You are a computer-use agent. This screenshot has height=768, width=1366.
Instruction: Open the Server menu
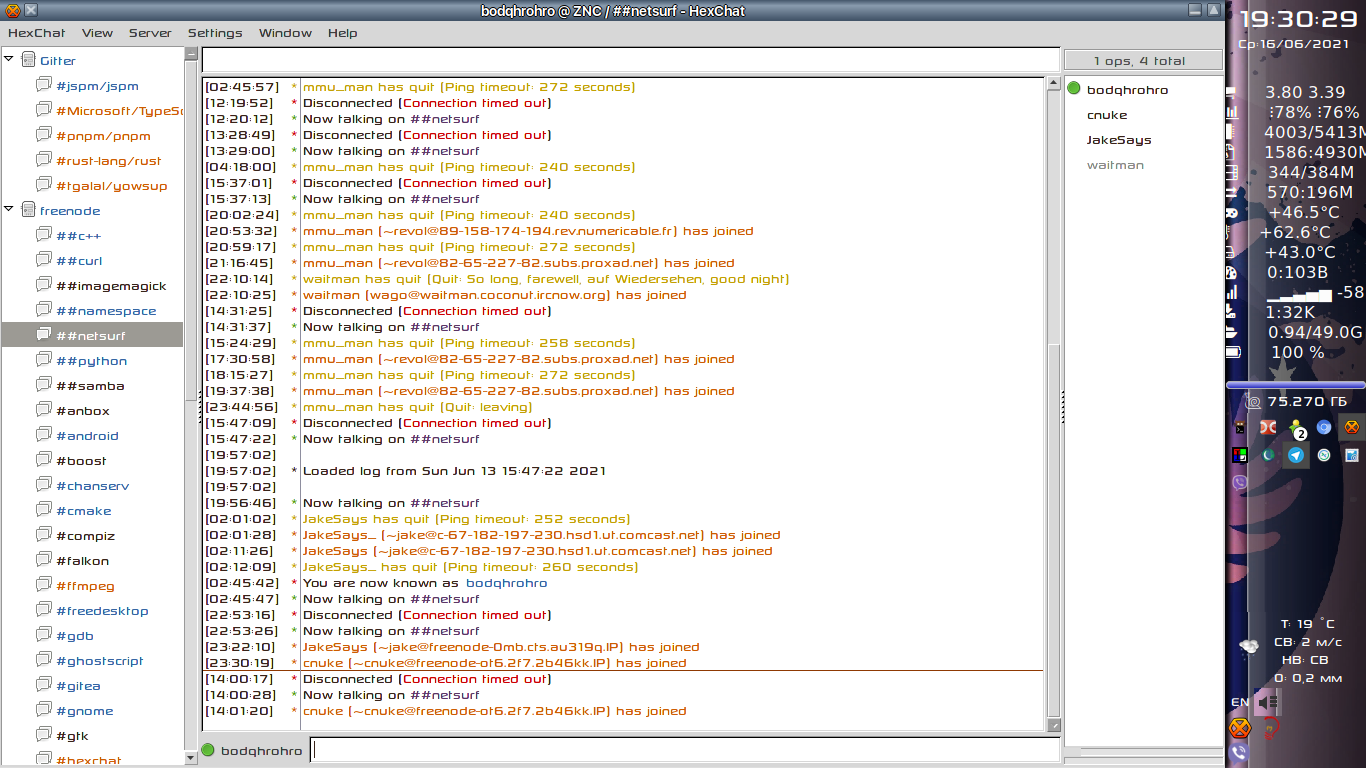pyautogui.click(x=150, y=33)
